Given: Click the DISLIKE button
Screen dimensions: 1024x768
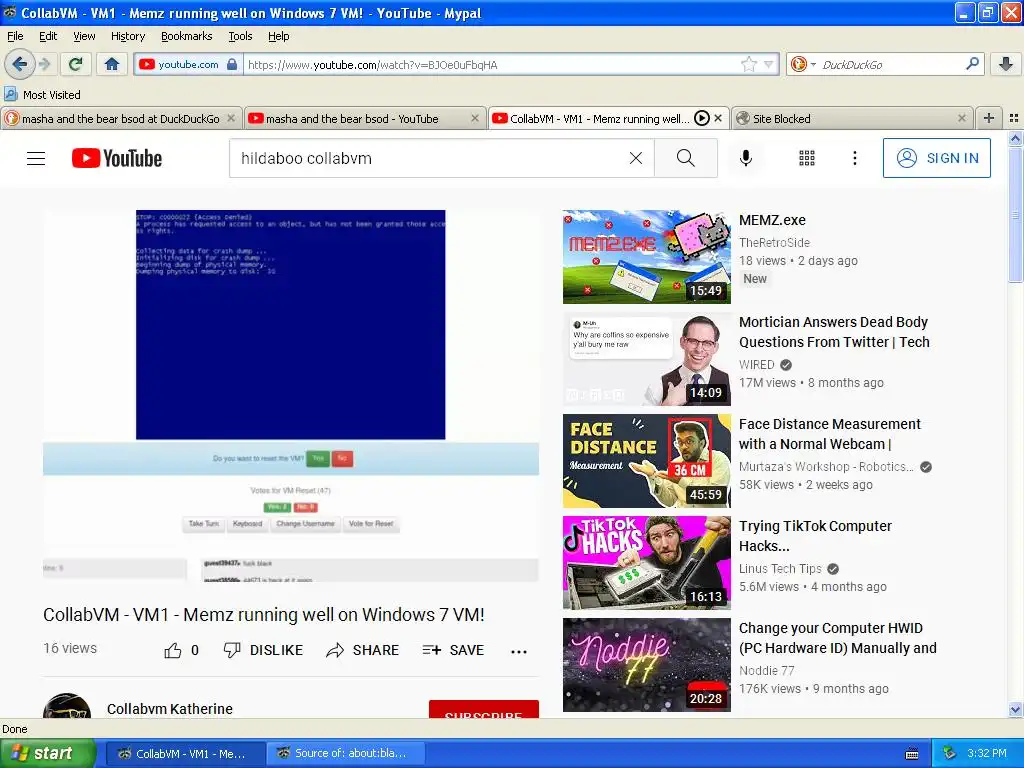Looking at the screenshot, I should coord(263,650).
